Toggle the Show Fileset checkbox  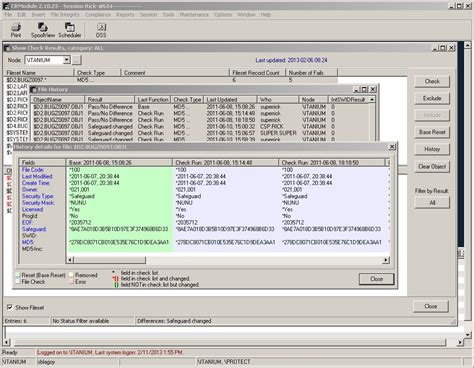tap(10, 307)
